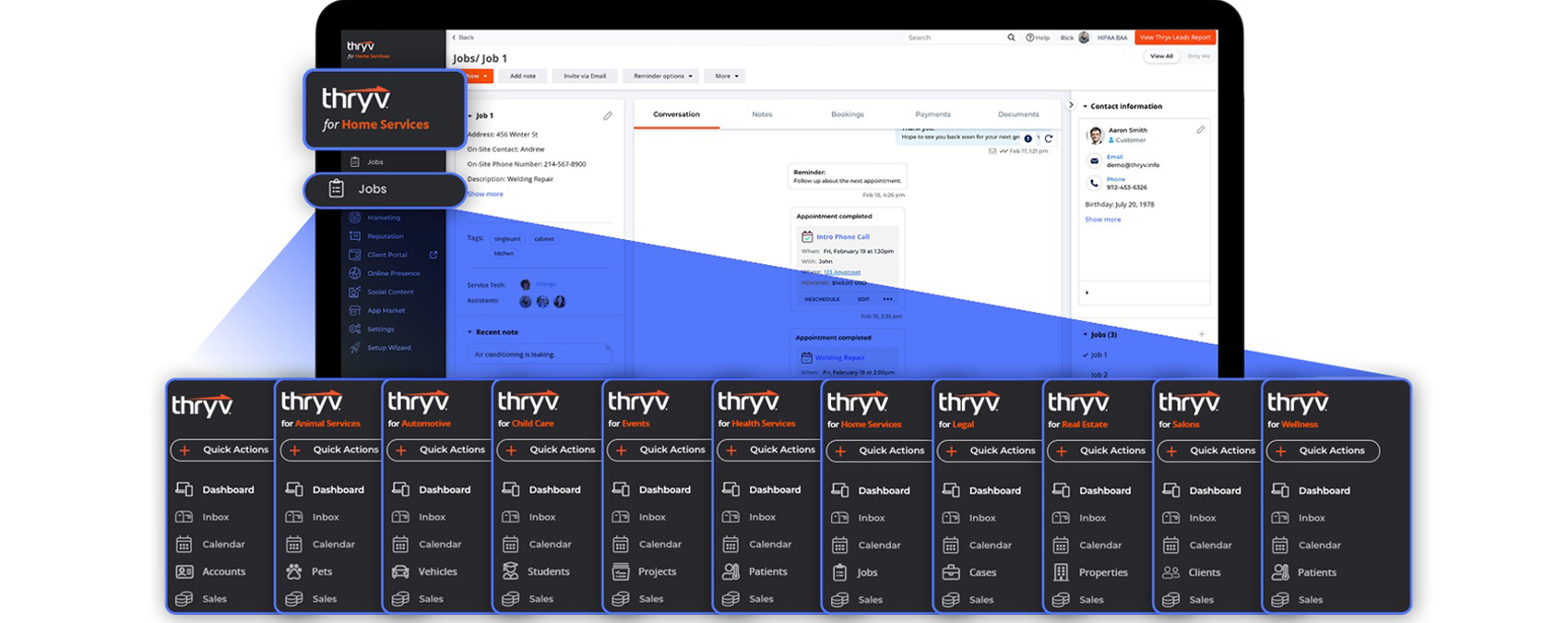1568x623 pixels.
Task: Open Properties using the building icon
Action: coord(1061,572)
